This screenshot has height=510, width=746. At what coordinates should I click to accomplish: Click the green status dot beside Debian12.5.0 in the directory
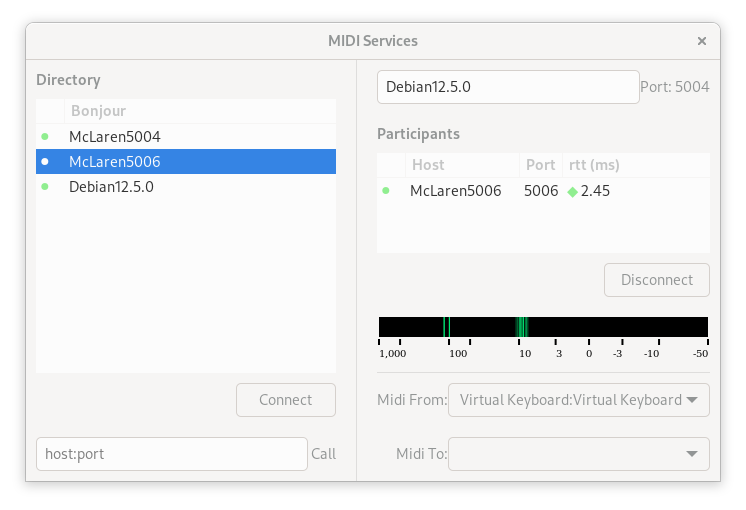point(45,186)
